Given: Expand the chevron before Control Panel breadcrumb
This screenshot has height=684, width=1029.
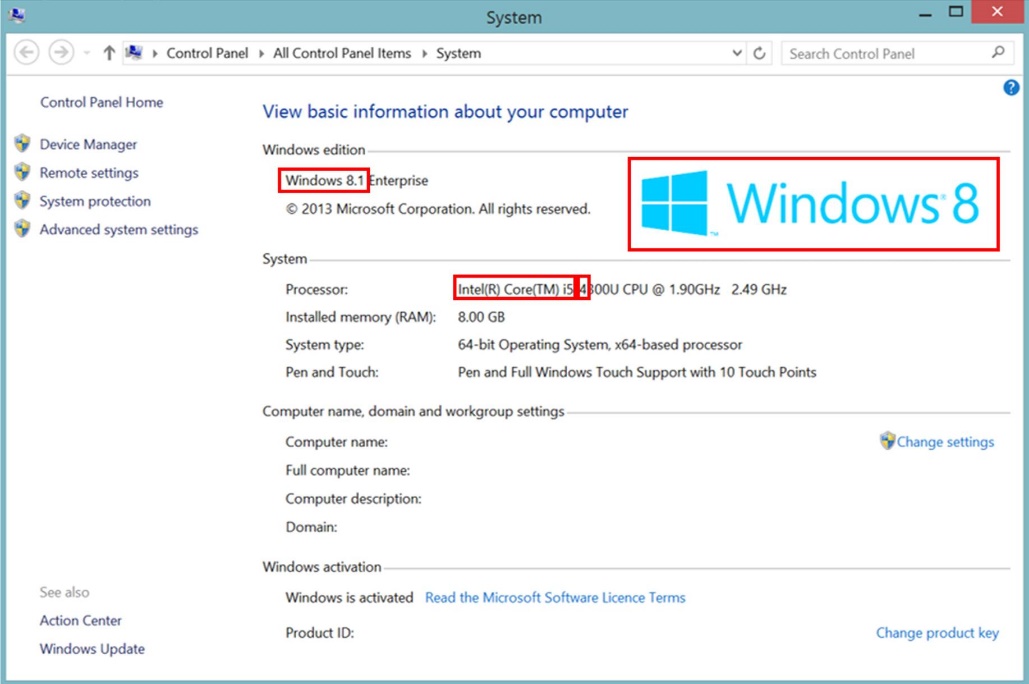Looking at the screenshot, I should (x=155, y=53).
